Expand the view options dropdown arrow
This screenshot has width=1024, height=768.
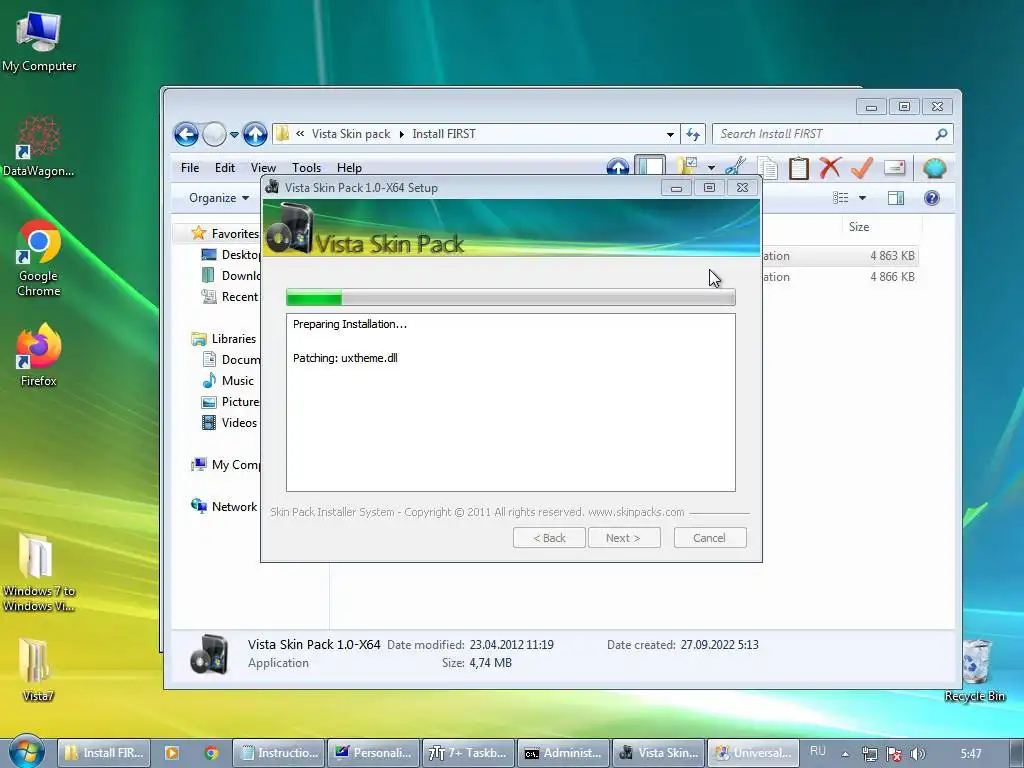[862, 198]
